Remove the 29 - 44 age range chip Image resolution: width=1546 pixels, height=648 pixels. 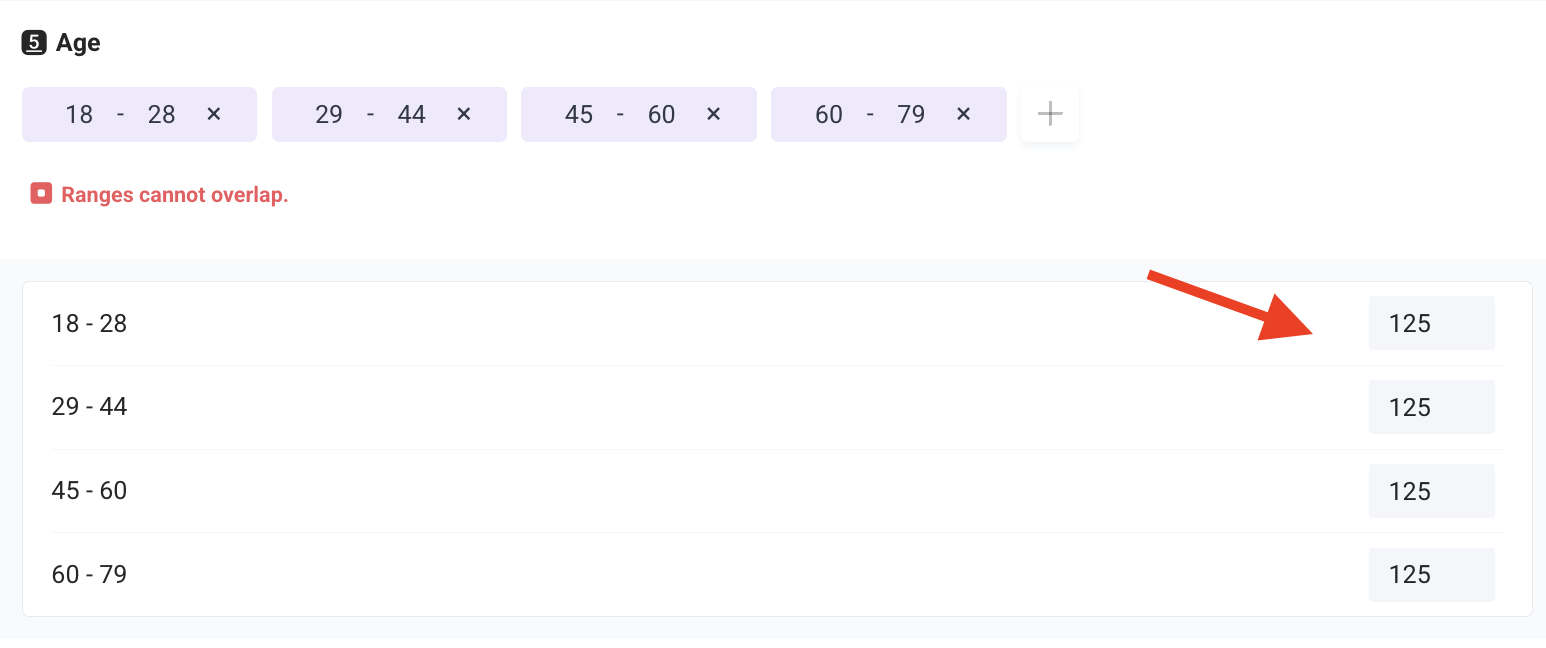pos(463,114)
